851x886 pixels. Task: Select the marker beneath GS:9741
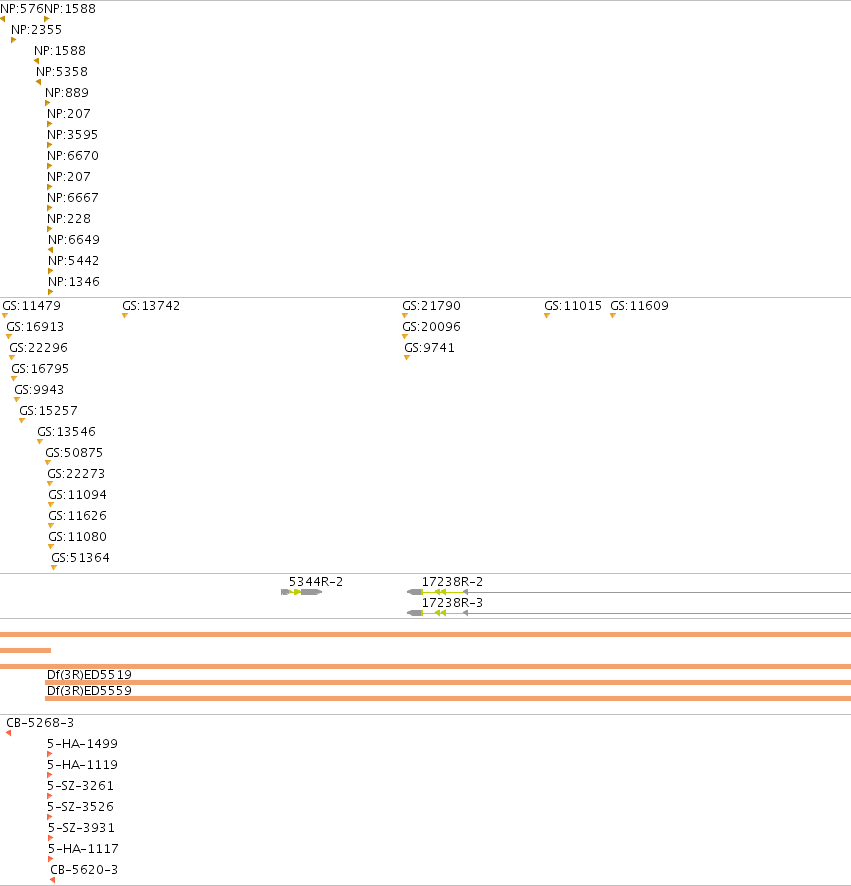pyautogui.click(x=407, y=358)
